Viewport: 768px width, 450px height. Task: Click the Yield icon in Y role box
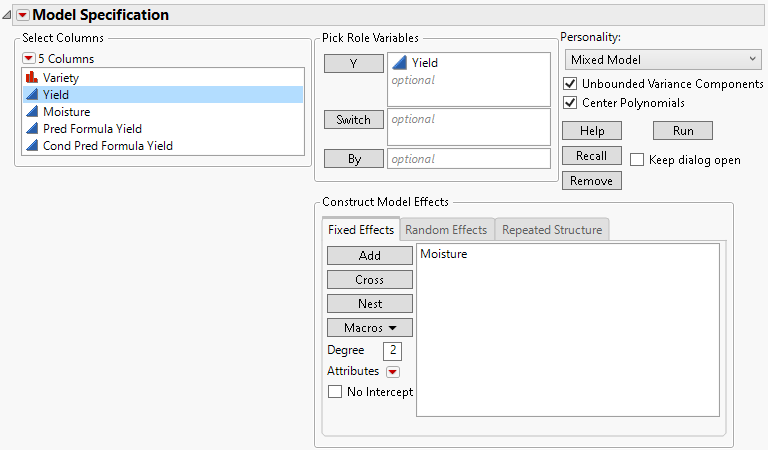pos(400,63)
